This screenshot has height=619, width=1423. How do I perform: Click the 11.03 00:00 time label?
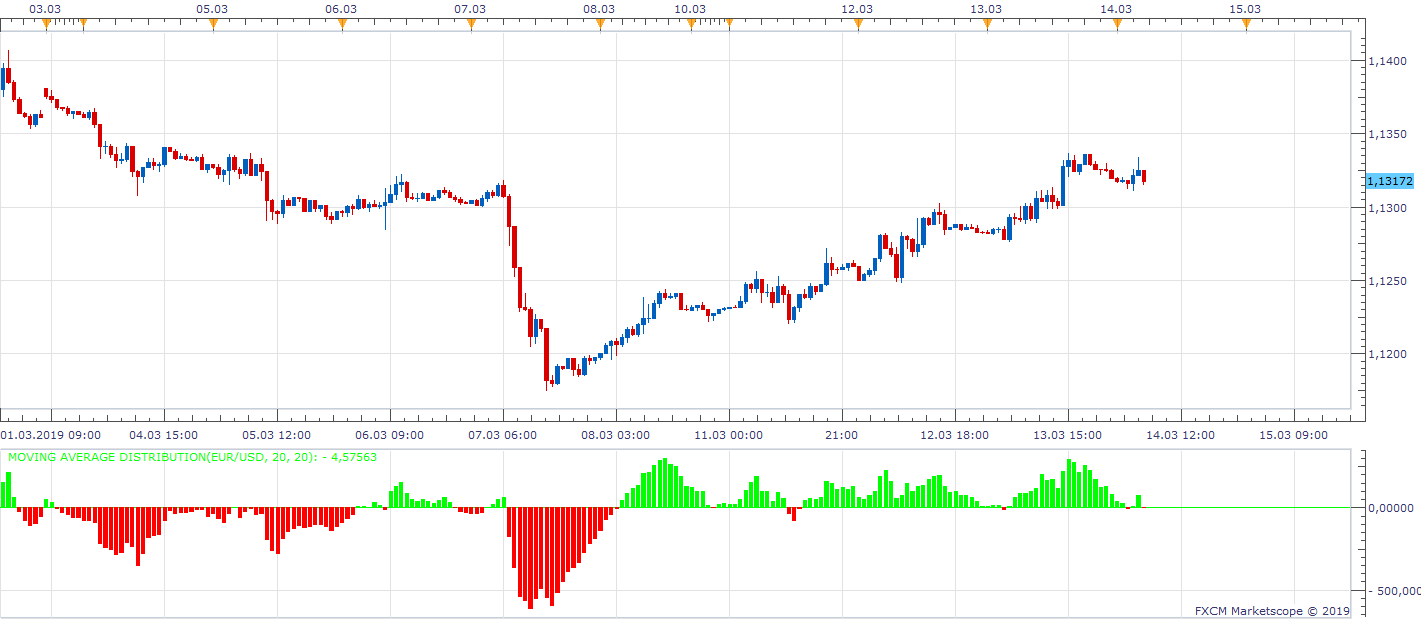[x=729, y=435]
